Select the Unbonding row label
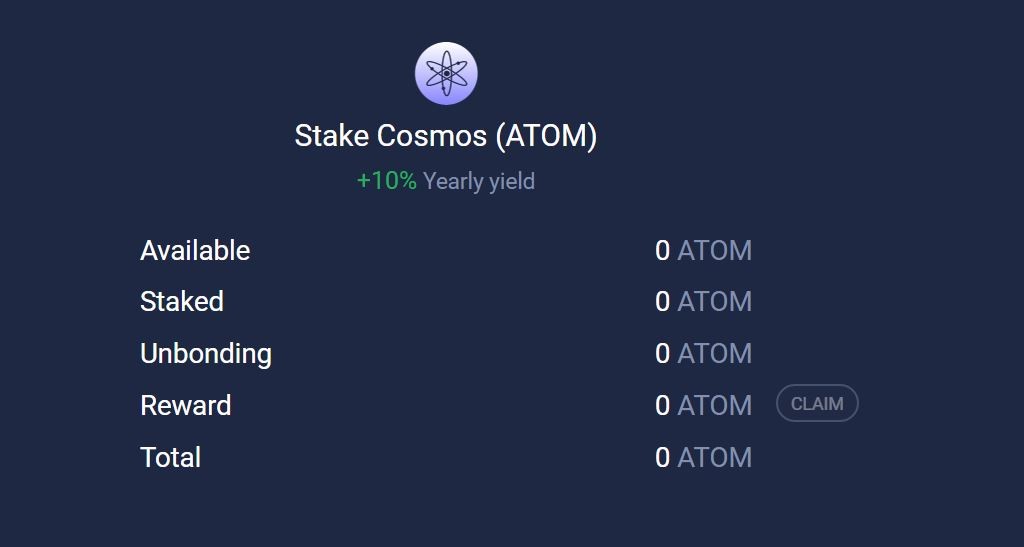This screenshot has height=547, width=1024. point(206,354)
